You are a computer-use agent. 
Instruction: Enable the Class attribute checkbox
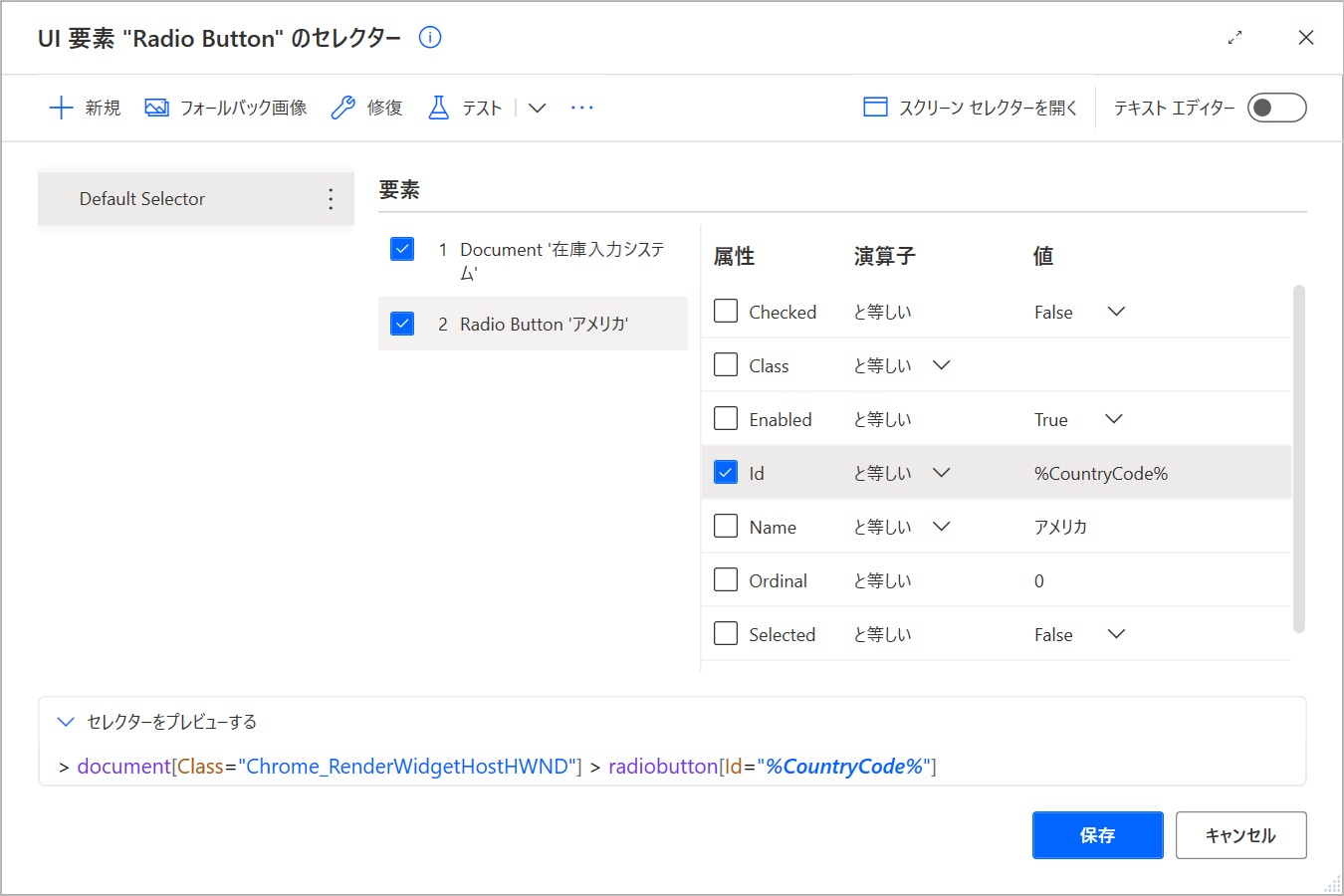pos(726,365)
